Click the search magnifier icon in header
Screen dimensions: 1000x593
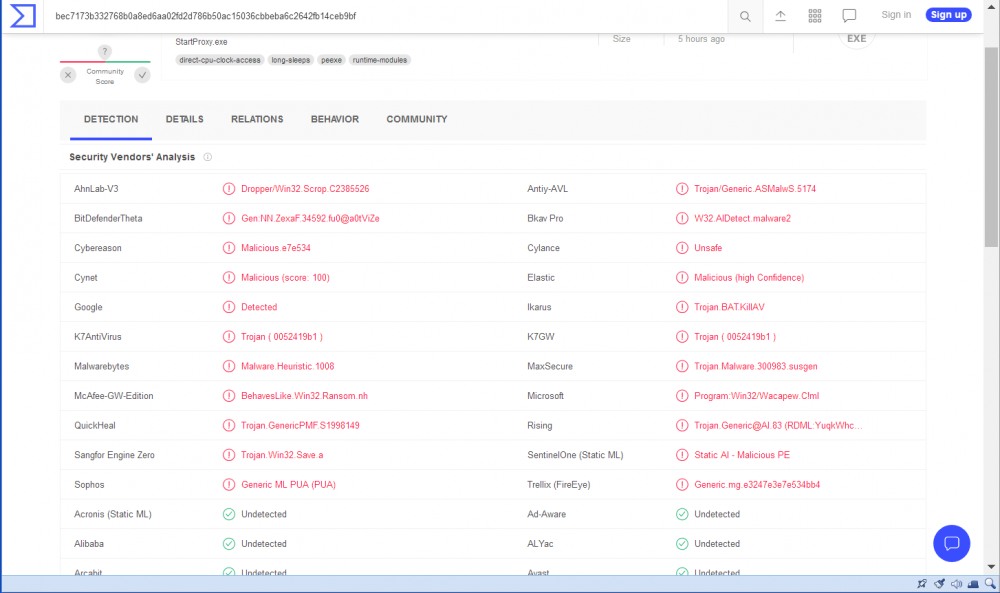pos(745,16)
